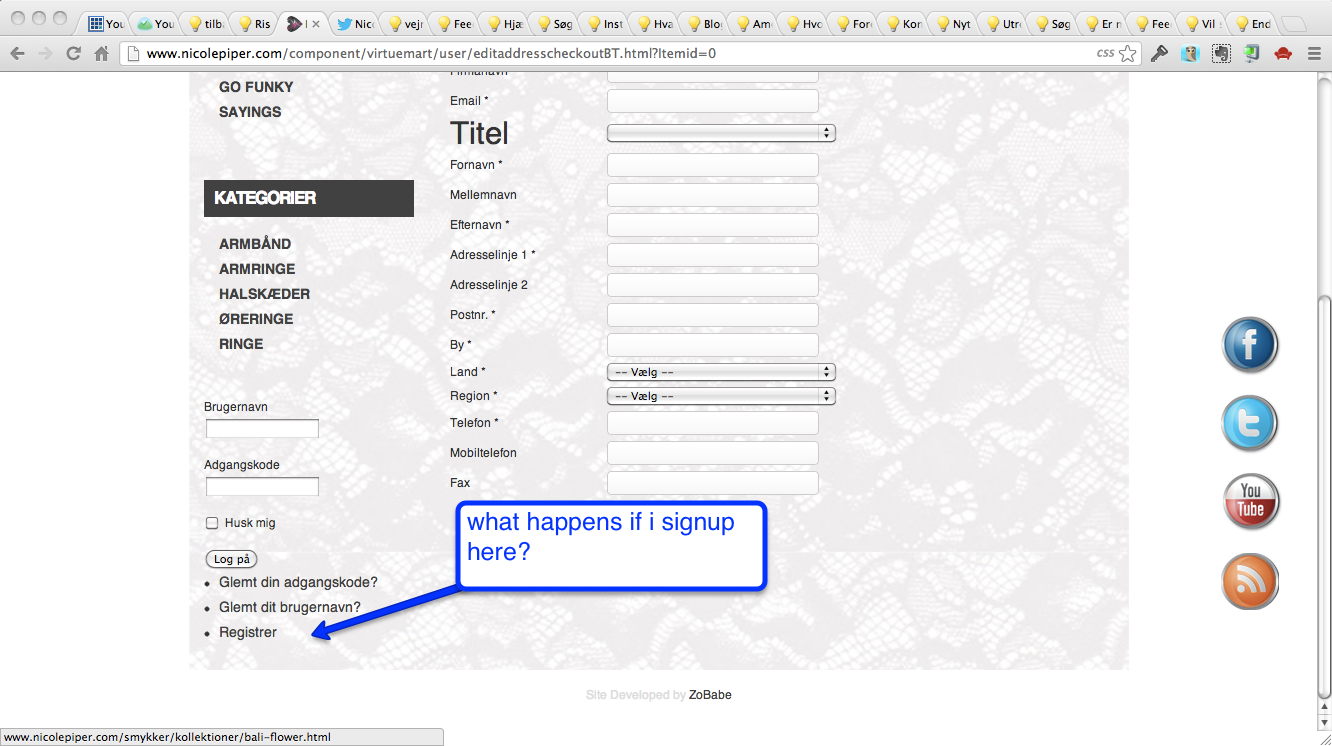
Task: Focus the Brugernavn input field
Action: click(262, 429)
